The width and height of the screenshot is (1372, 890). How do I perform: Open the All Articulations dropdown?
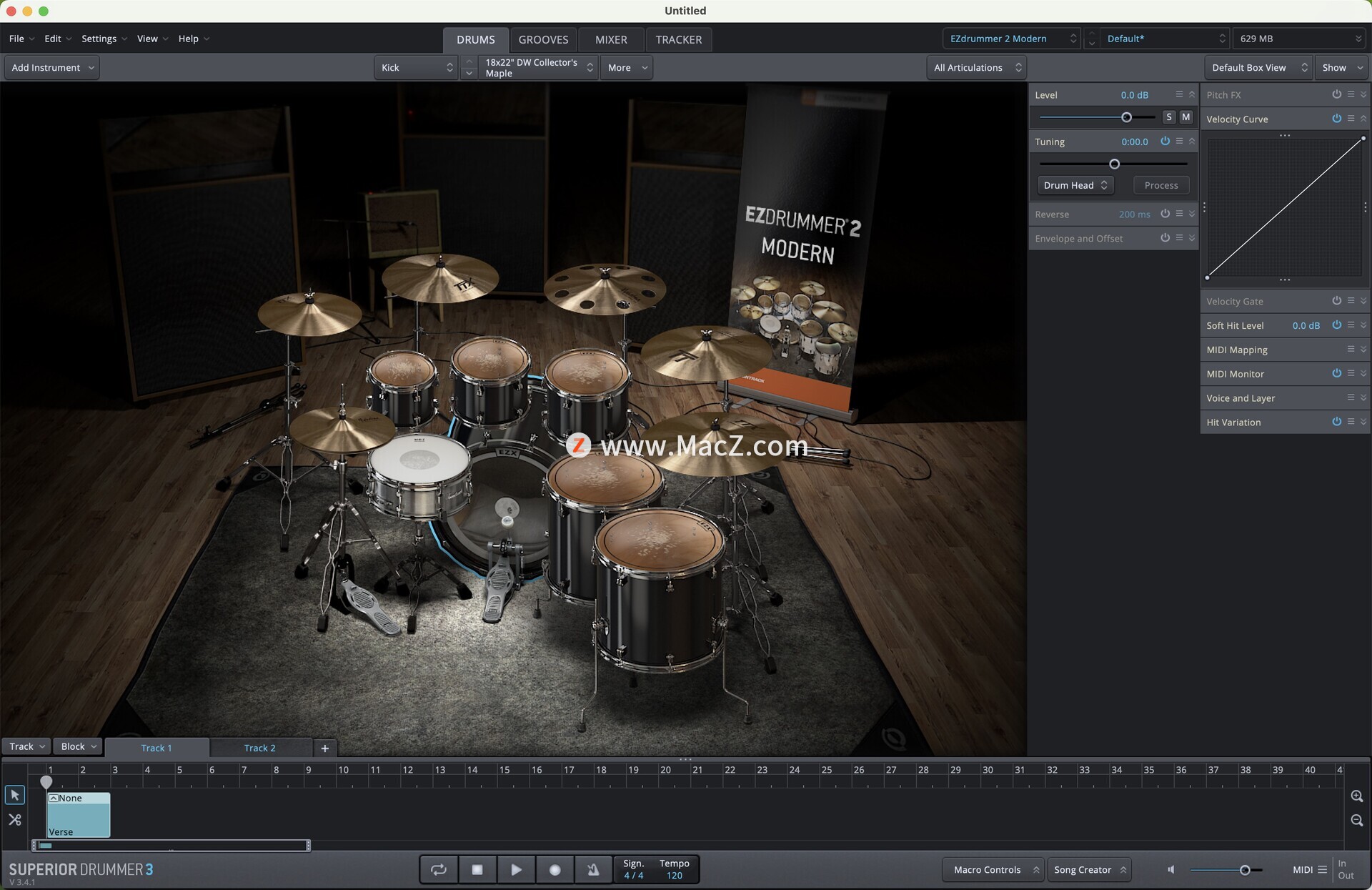tap(978, 67)
